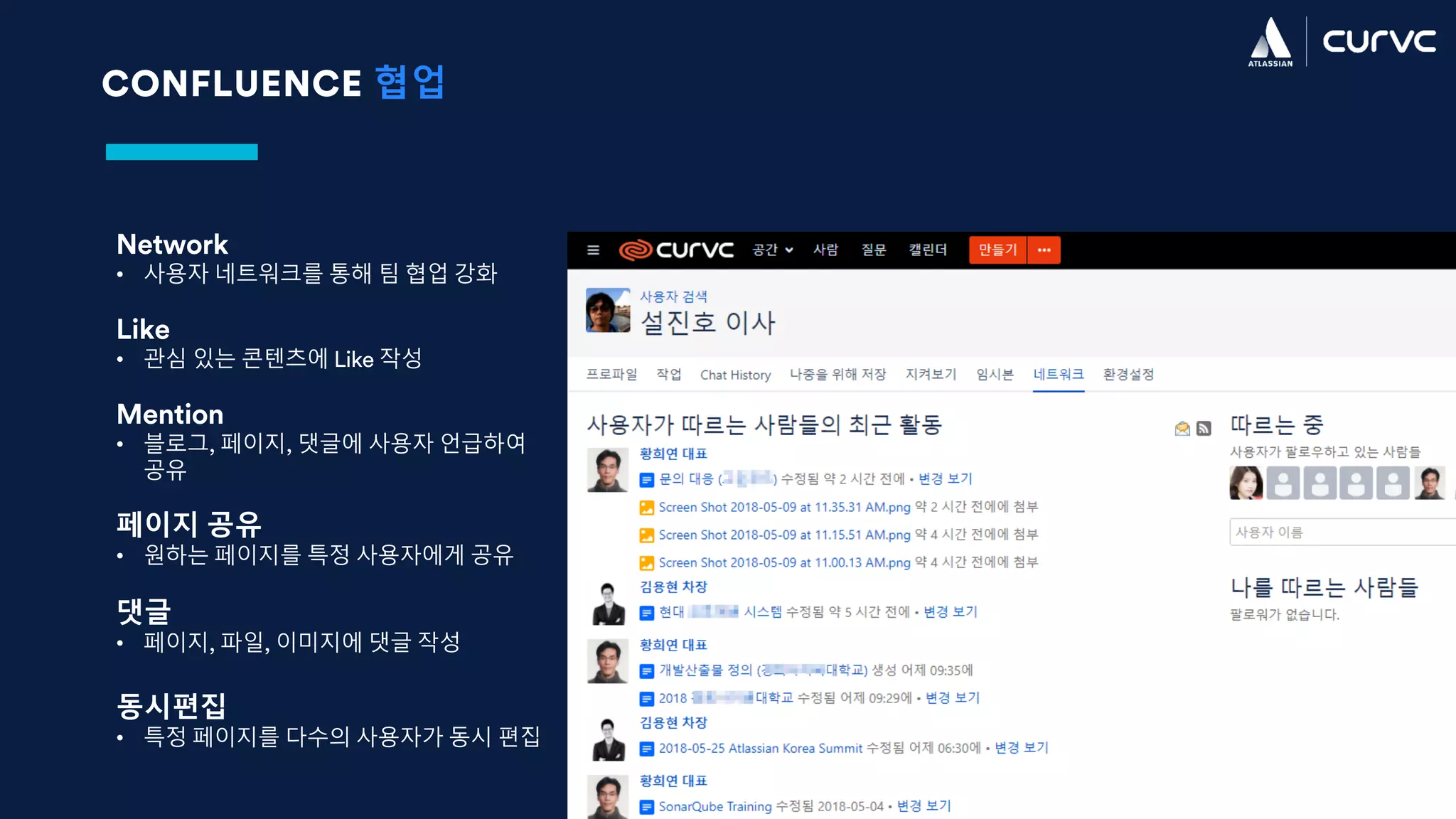Click page icon beside Atlassian Korea Summit
The image size is (1456, 819).
coord(646,749)
